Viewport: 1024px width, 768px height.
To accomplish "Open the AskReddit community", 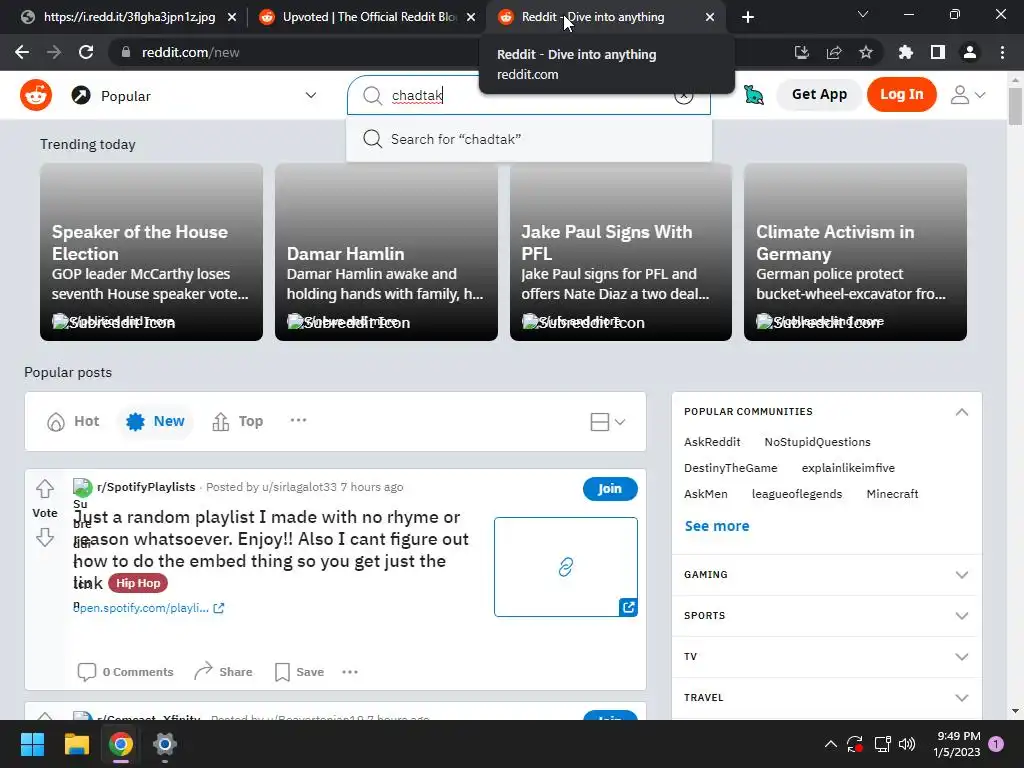I will 712,442.
